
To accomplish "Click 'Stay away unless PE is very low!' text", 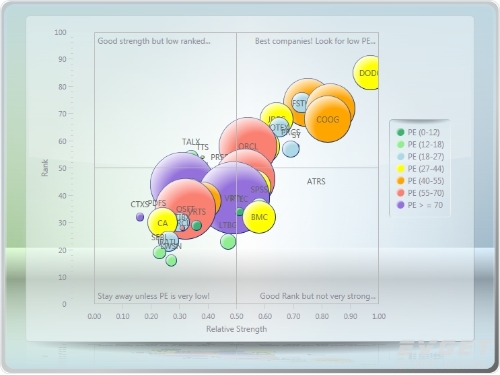I will click(153, 296).
